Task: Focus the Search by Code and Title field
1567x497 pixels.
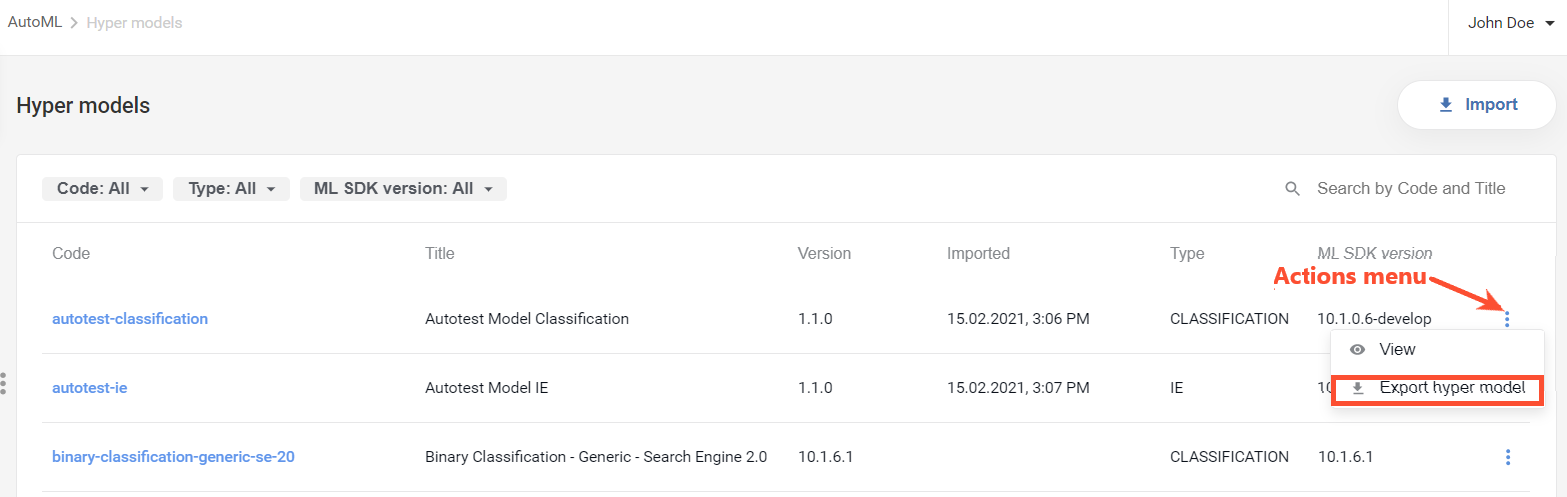Action: (1411, 188)
